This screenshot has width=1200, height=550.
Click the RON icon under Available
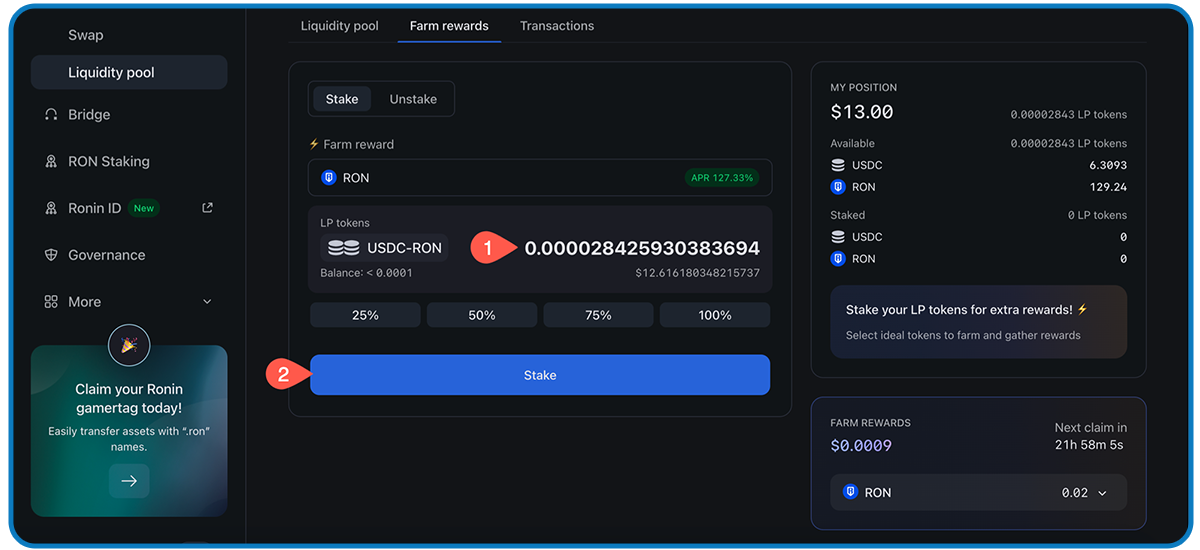(x=838, y=187)
